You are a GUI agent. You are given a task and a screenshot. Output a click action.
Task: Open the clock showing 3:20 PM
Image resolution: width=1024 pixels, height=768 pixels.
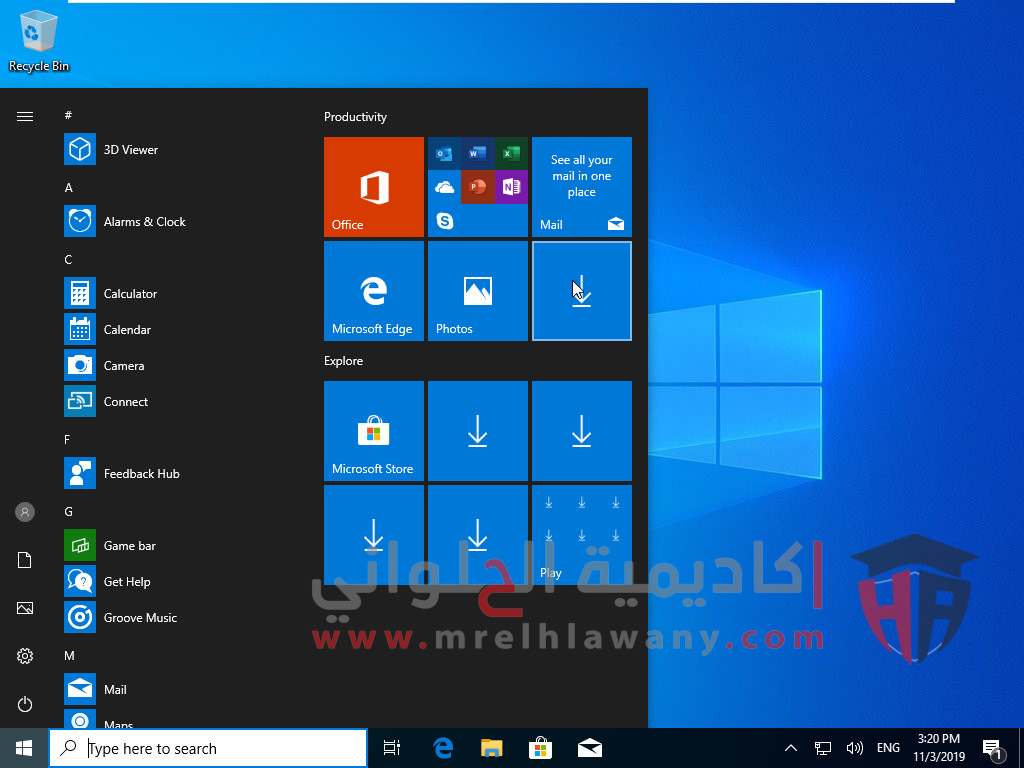(x=938, y=748)
